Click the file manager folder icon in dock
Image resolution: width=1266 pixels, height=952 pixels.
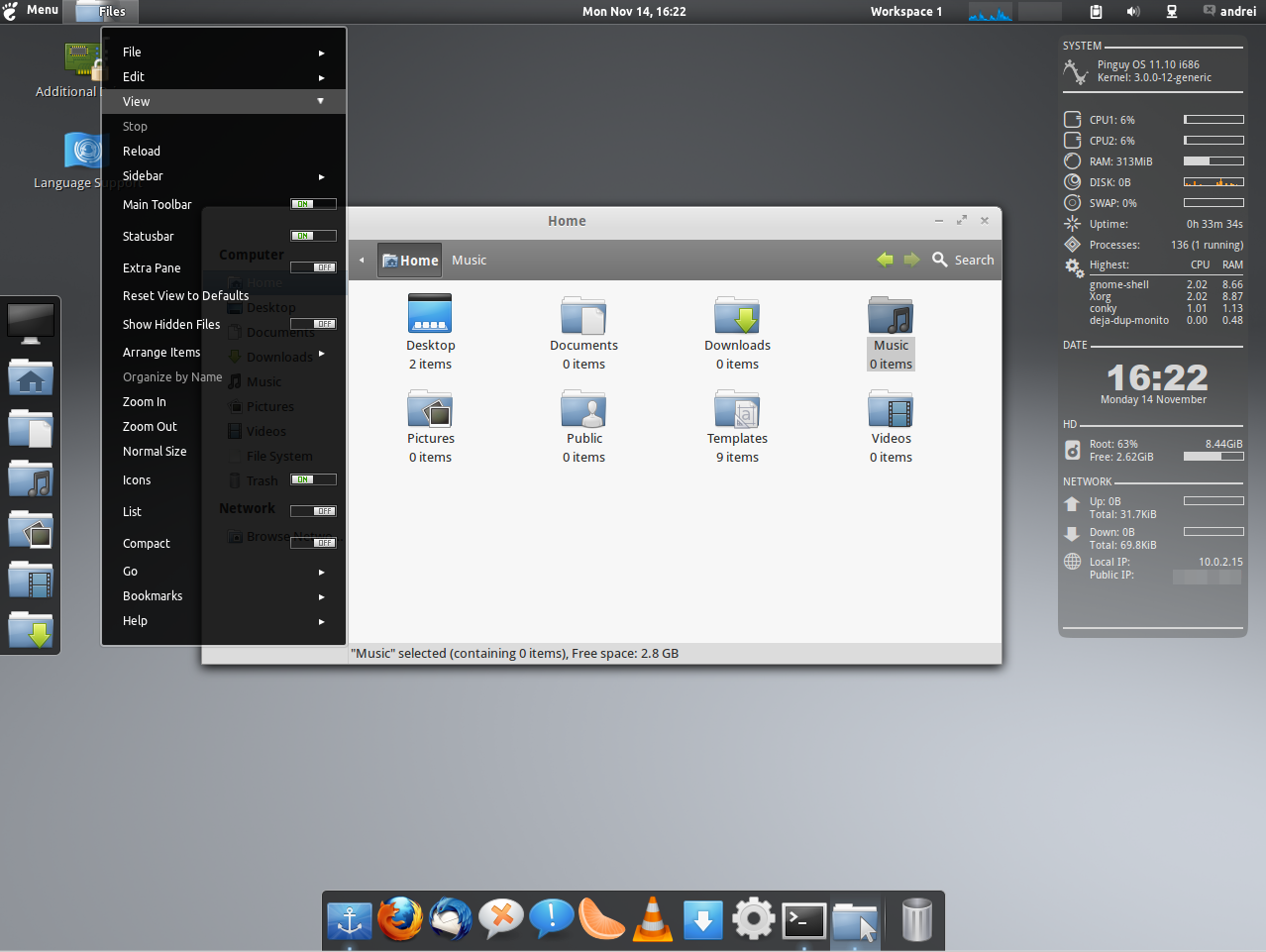coord(855,920)
